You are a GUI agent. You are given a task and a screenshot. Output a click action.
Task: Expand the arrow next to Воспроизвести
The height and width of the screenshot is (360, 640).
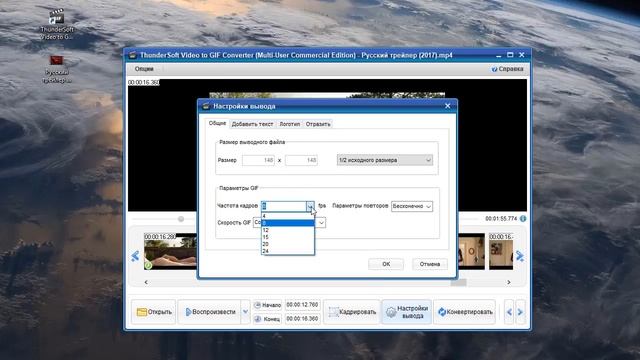tap(245, 312)
